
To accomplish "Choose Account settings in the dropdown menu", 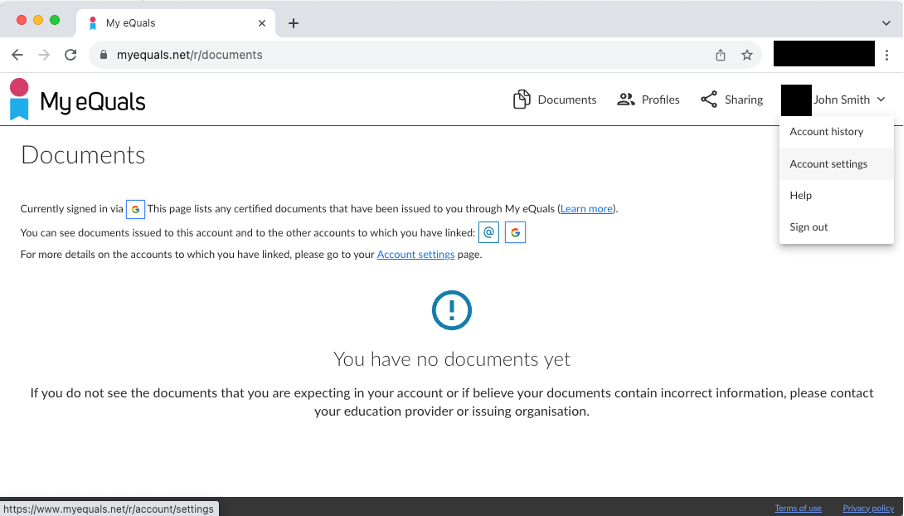I will click(x=837, y=164).
